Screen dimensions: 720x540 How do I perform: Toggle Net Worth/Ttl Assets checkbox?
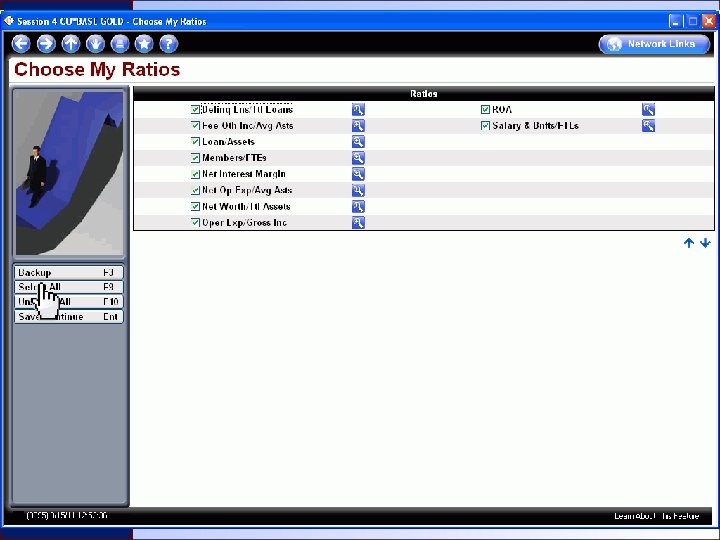195,207
